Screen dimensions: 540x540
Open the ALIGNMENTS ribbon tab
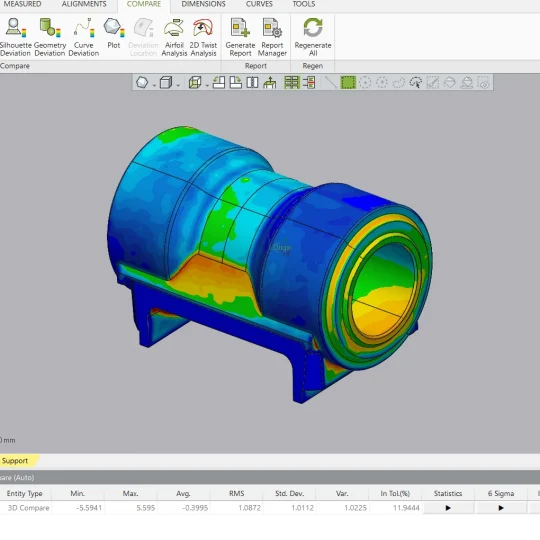[x=84, y=4]
